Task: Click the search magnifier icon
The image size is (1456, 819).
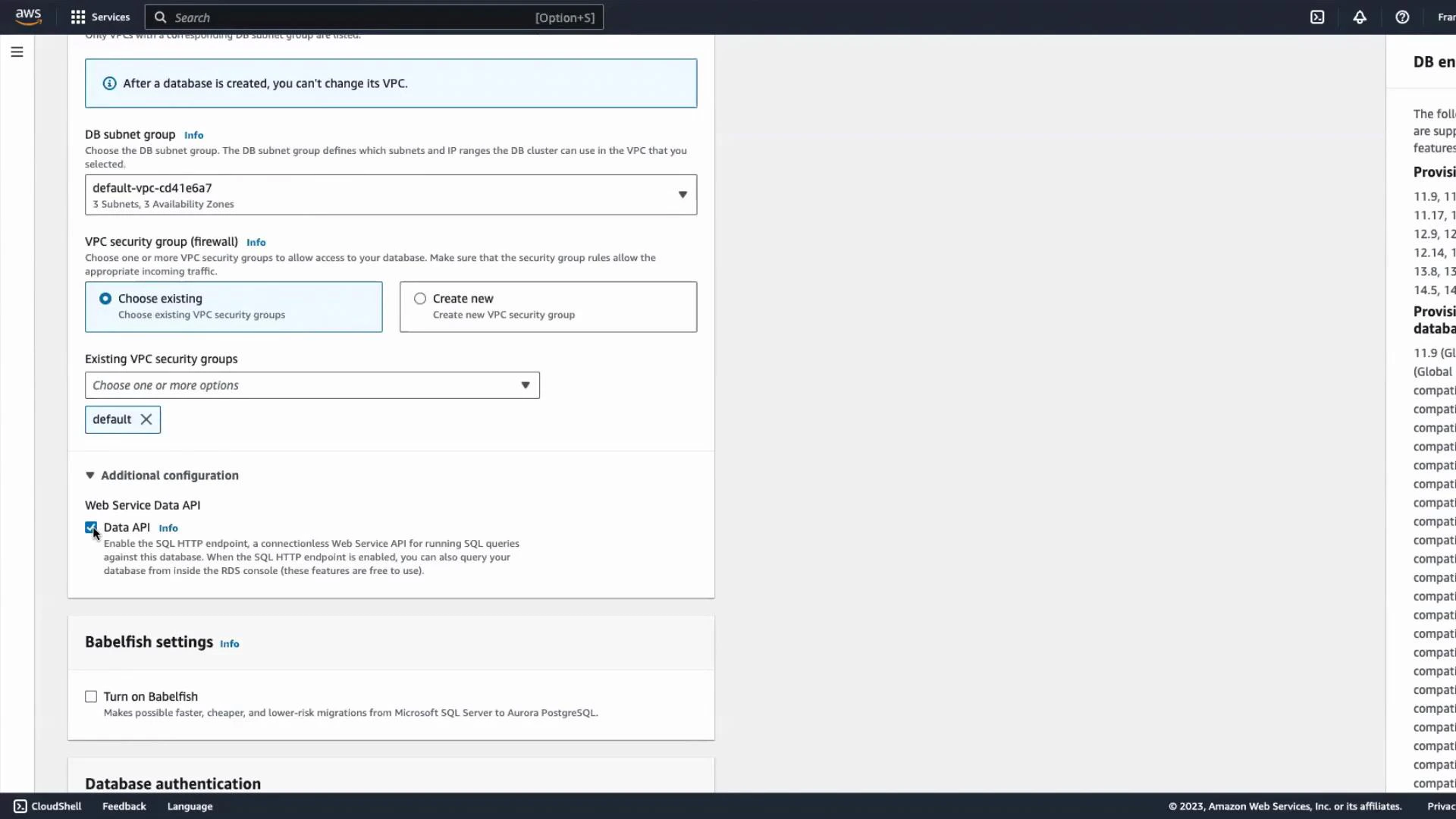Action: click(160, 17)
